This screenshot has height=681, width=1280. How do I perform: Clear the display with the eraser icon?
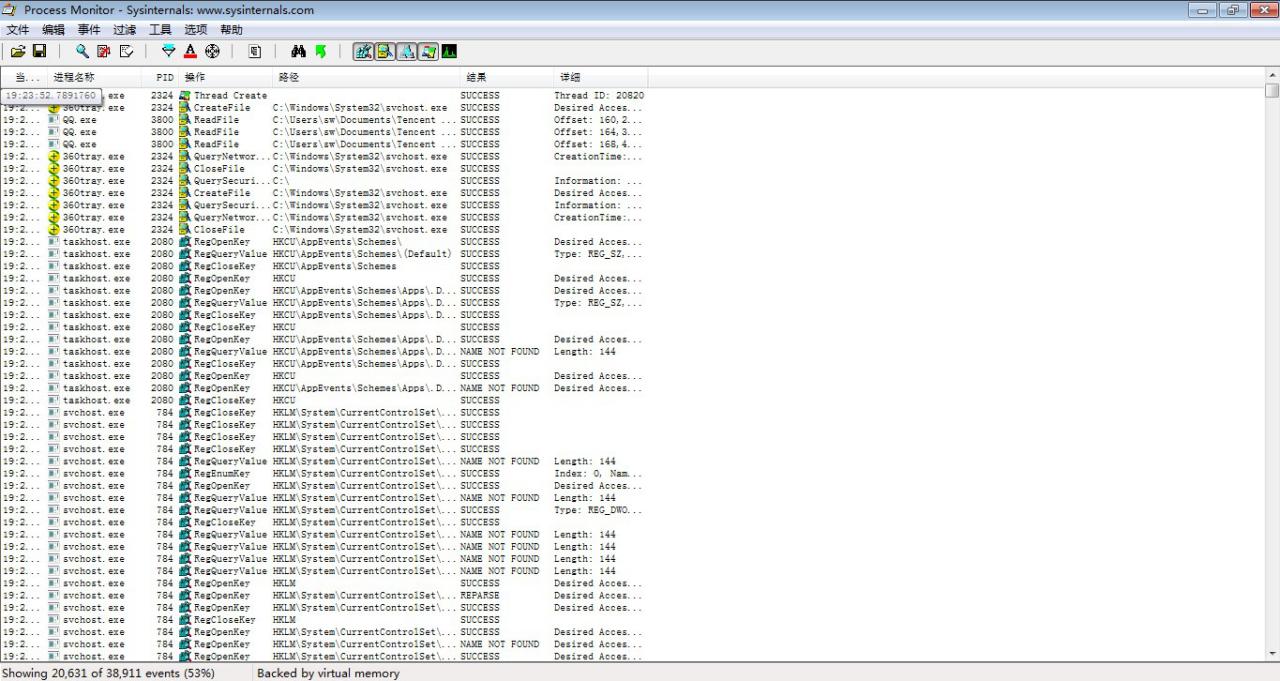(x=126, y=51)
